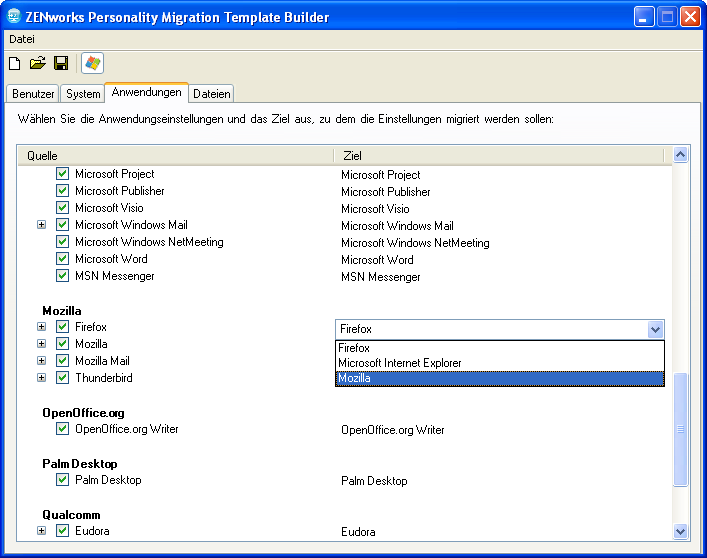Switch to the System tab

(83, 94)
